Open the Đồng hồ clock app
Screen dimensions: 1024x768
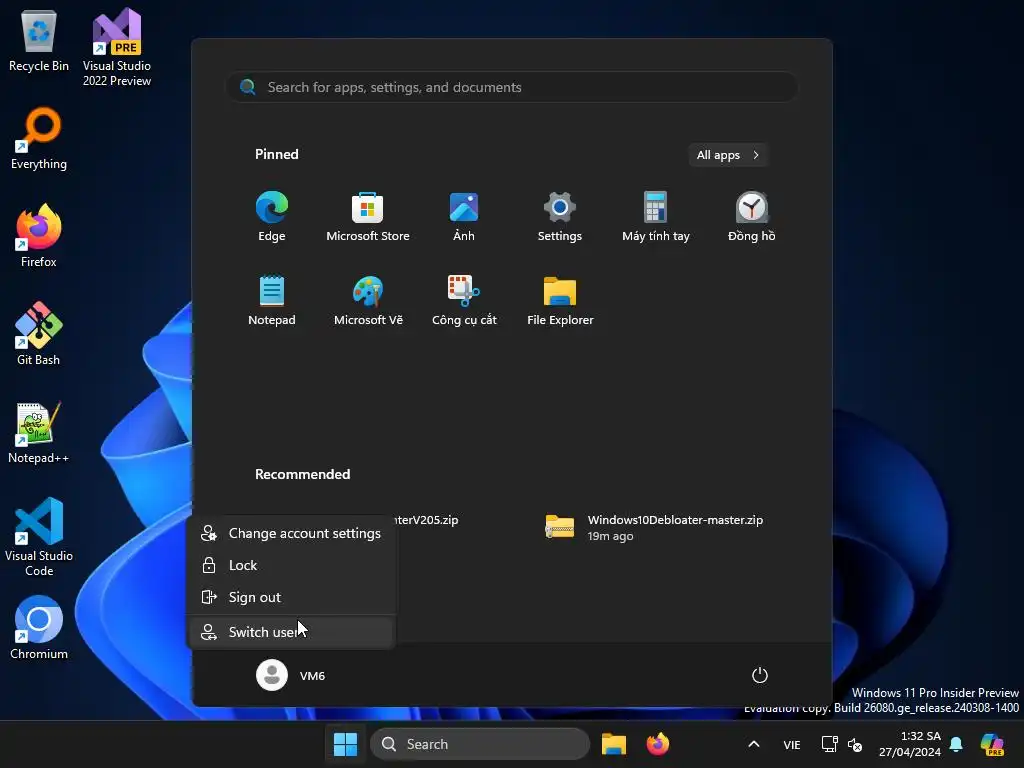pyautogui.click(x=752, y=216)
